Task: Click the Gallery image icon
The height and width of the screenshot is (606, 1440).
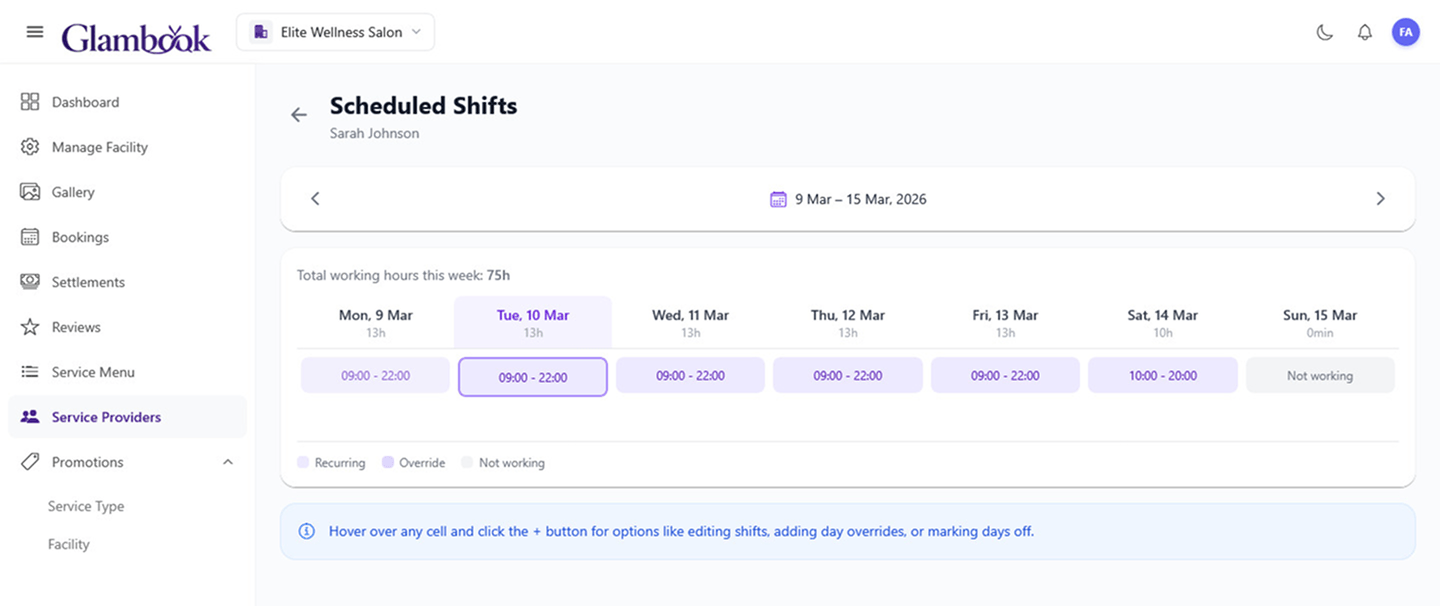Action: (x=30, y=192)
